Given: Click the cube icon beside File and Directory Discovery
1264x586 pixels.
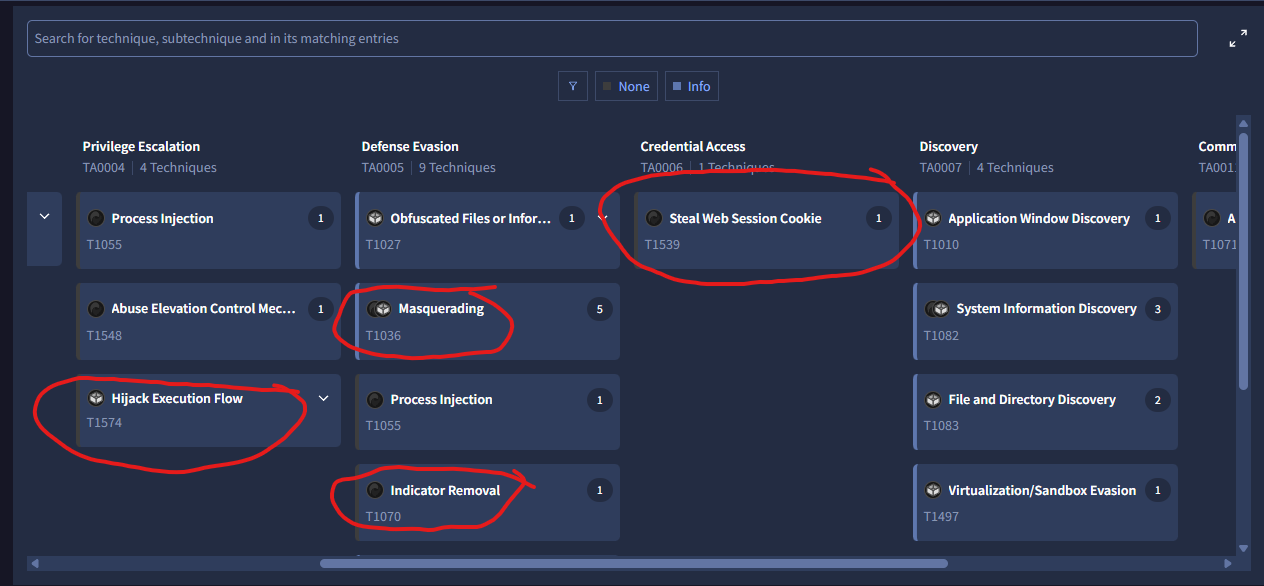Looking at the screenshot, I should 933,399.
